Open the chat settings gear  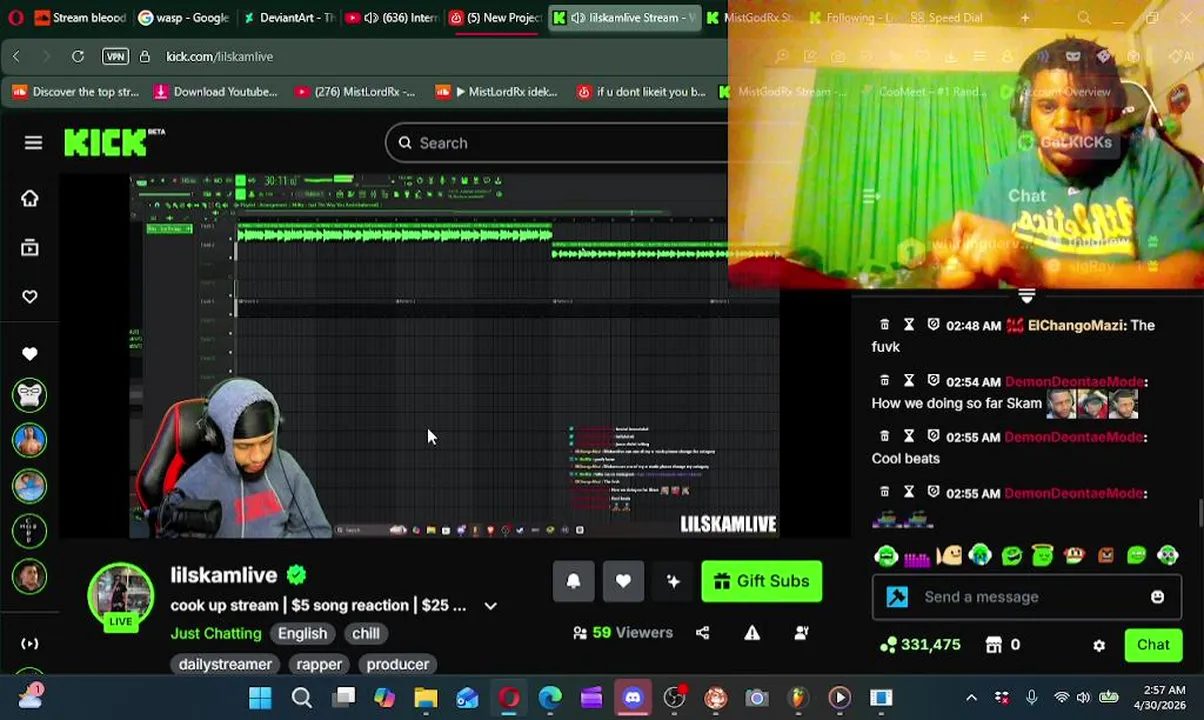1099,645
